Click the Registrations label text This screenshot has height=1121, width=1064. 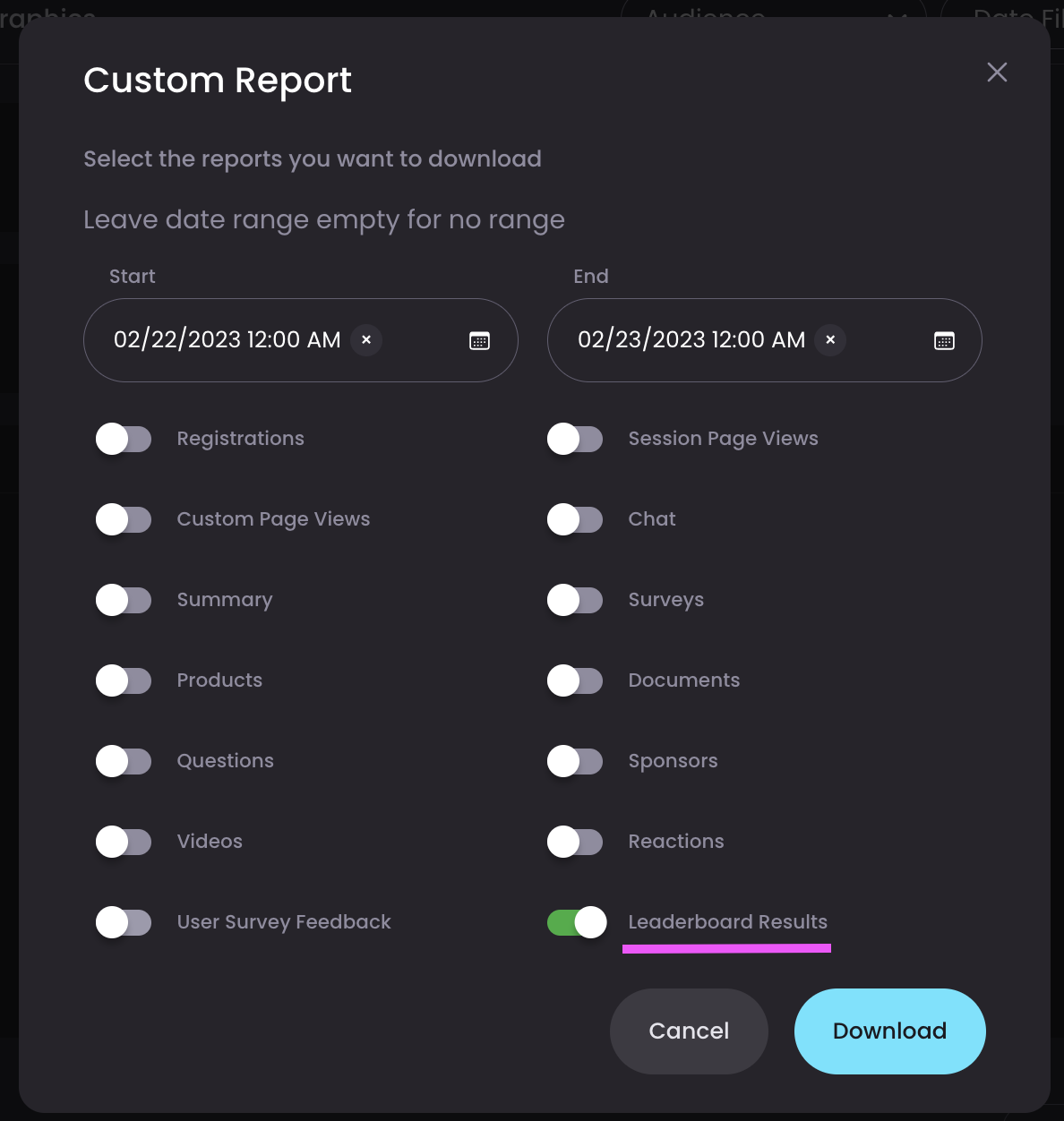coord(241,439)
